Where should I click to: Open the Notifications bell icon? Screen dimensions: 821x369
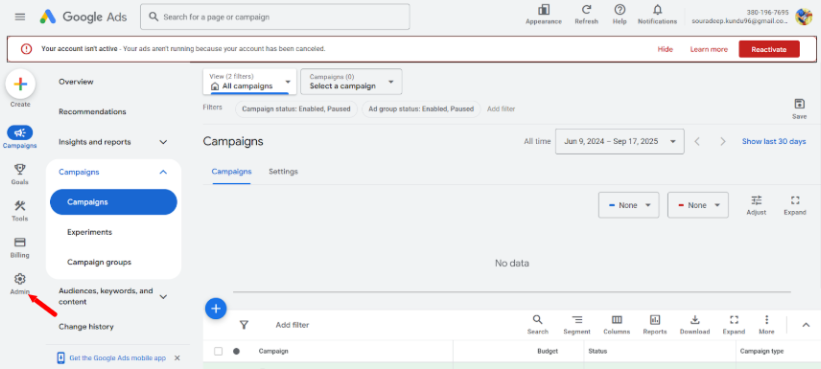657,9
